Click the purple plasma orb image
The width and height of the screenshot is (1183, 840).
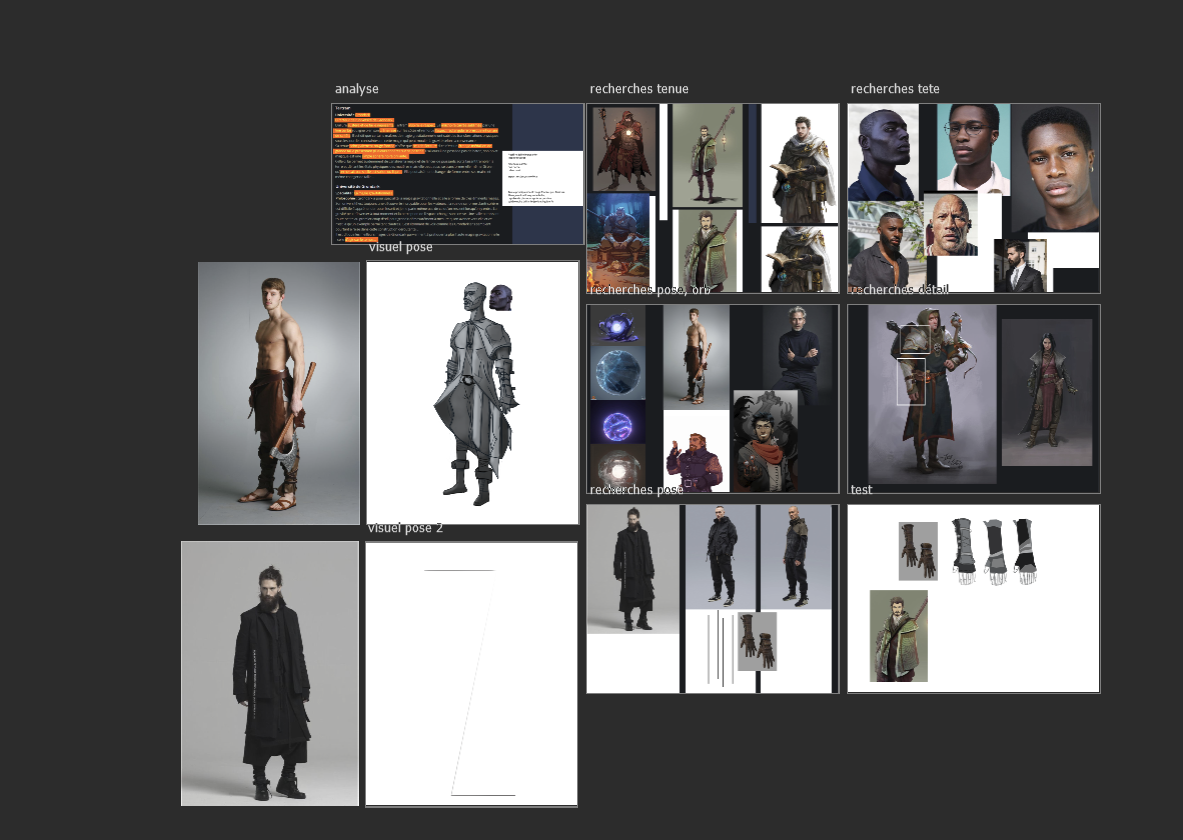617,425
